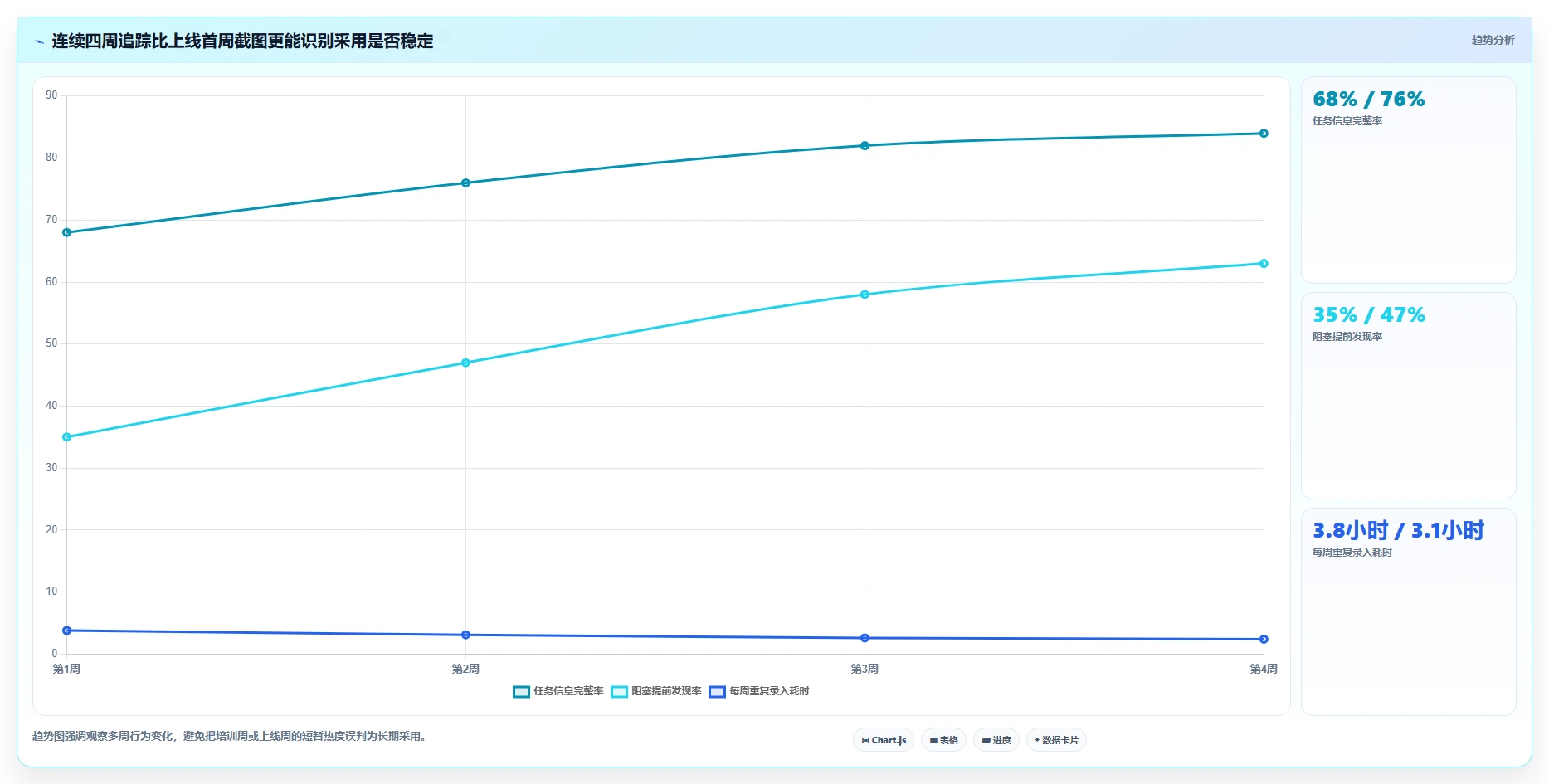The width and height of the screenshot is (1549, 784).
Task: Click the 第3周 x-axis label
Action: tap(865, 669)
